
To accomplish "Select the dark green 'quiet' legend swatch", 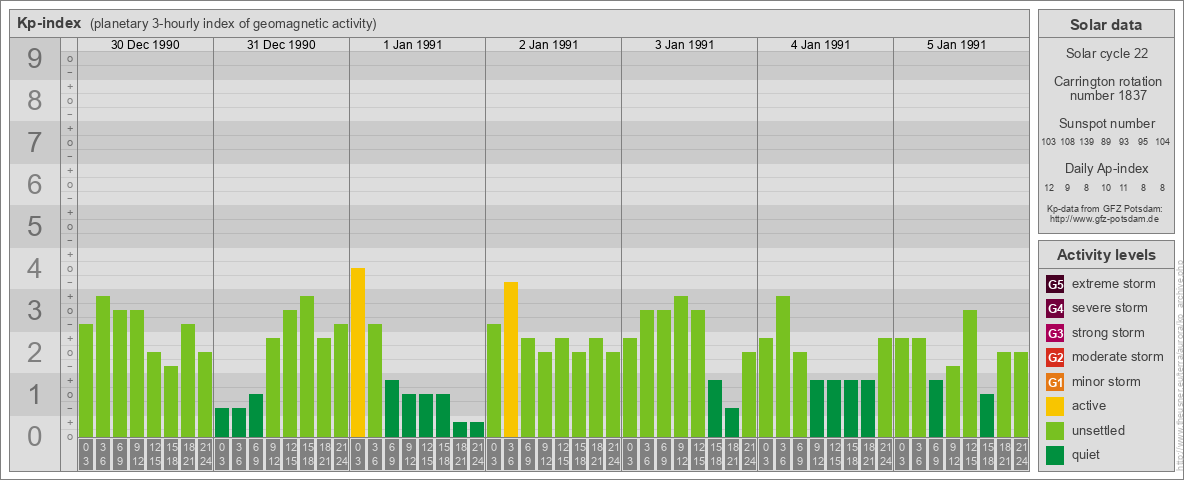I will pos(1056,454).
